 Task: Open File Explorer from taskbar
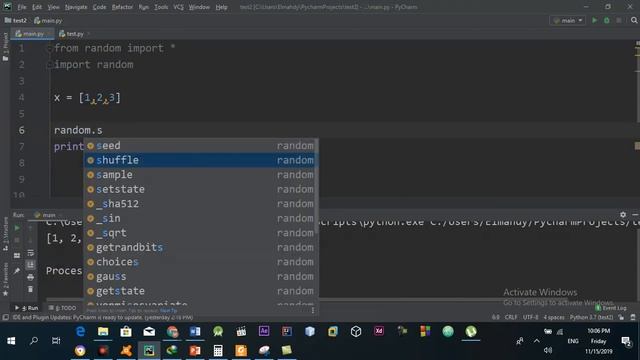coord(103,331)
